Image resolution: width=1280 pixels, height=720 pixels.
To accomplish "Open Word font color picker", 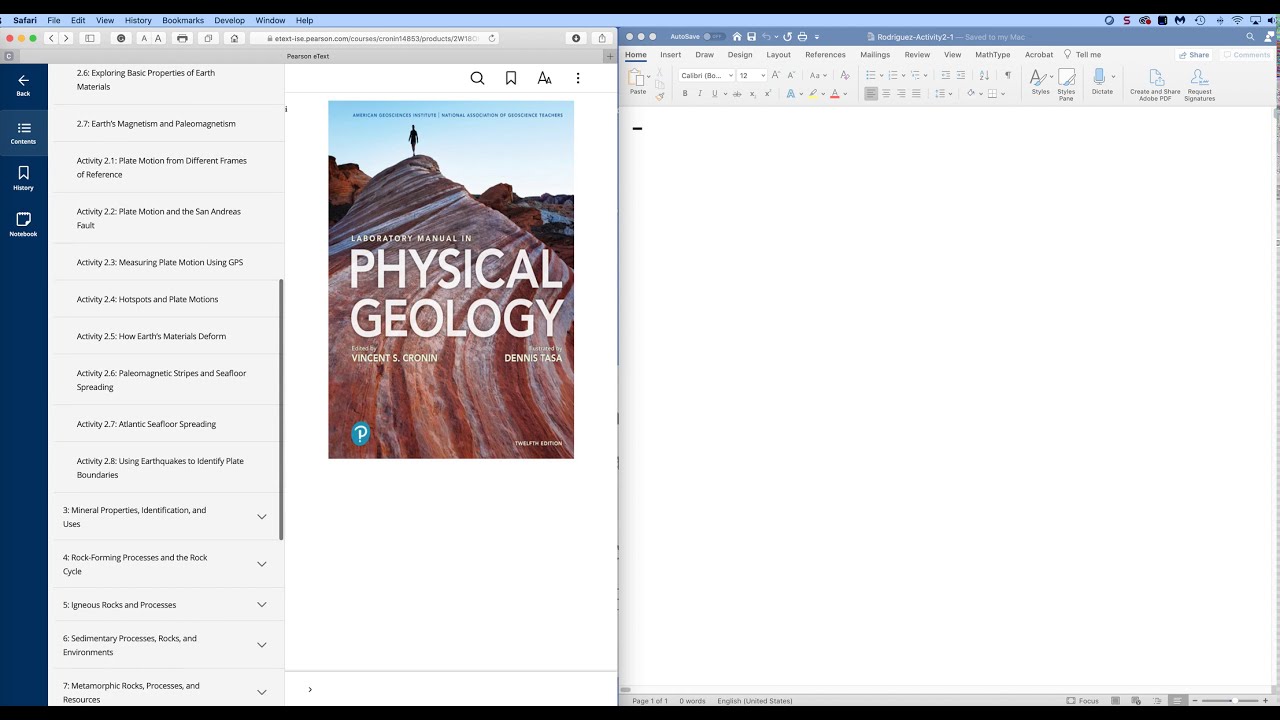I will [x=837, y=94].
